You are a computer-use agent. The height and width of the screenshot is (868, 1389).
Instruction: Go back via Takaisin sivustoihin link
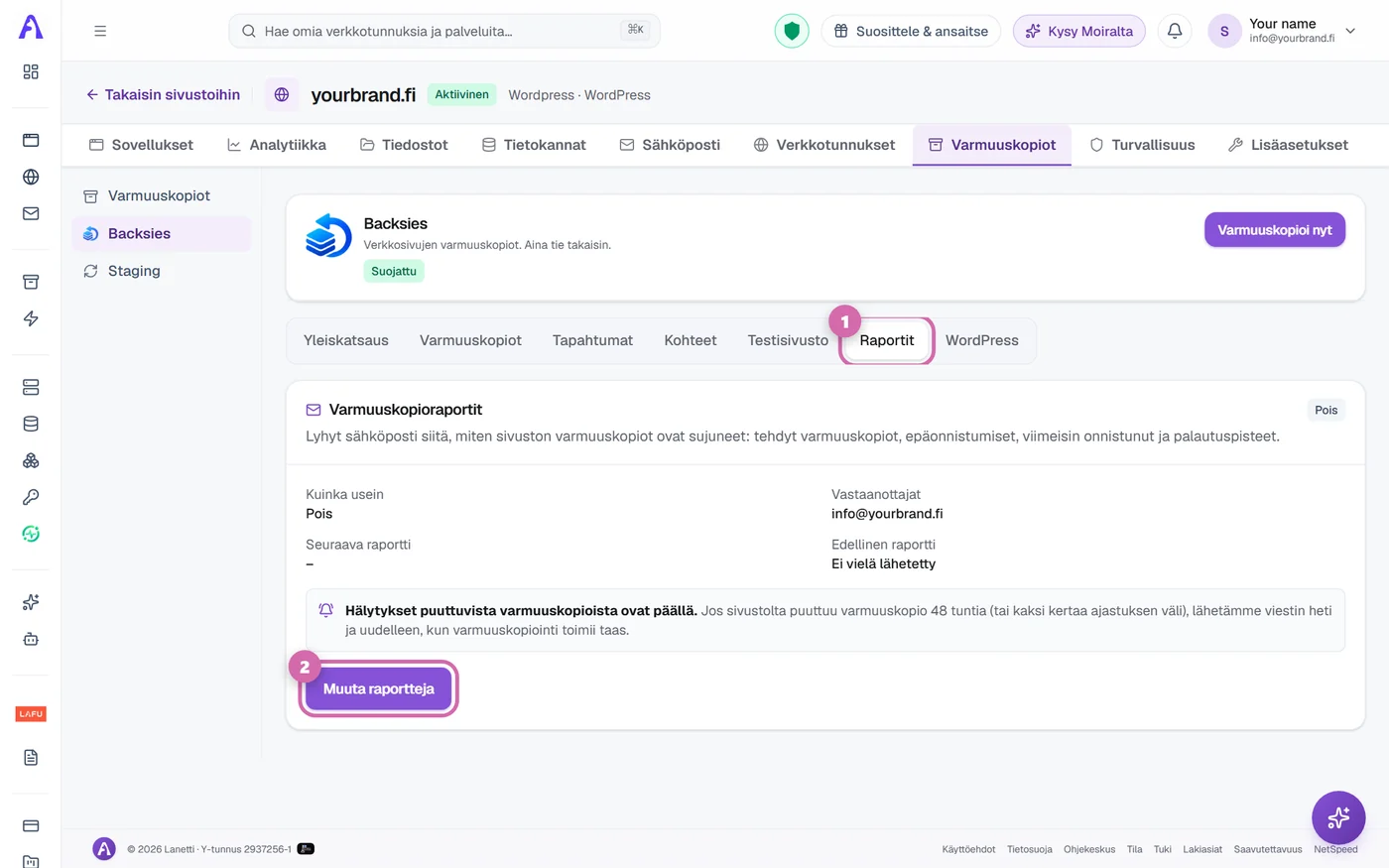(x=163, y=94)
